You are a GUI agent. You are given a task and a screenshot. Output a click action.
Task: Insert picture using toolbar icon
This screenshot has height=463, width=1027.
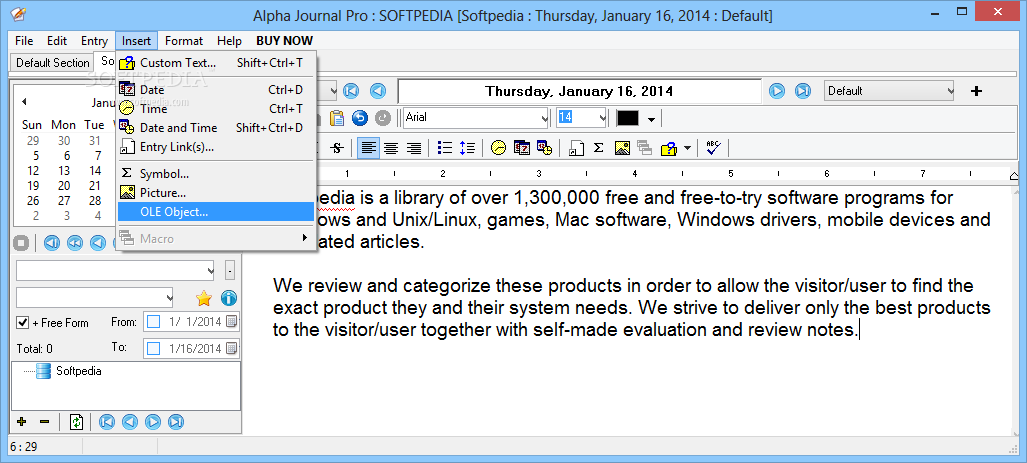coord(622,148)
